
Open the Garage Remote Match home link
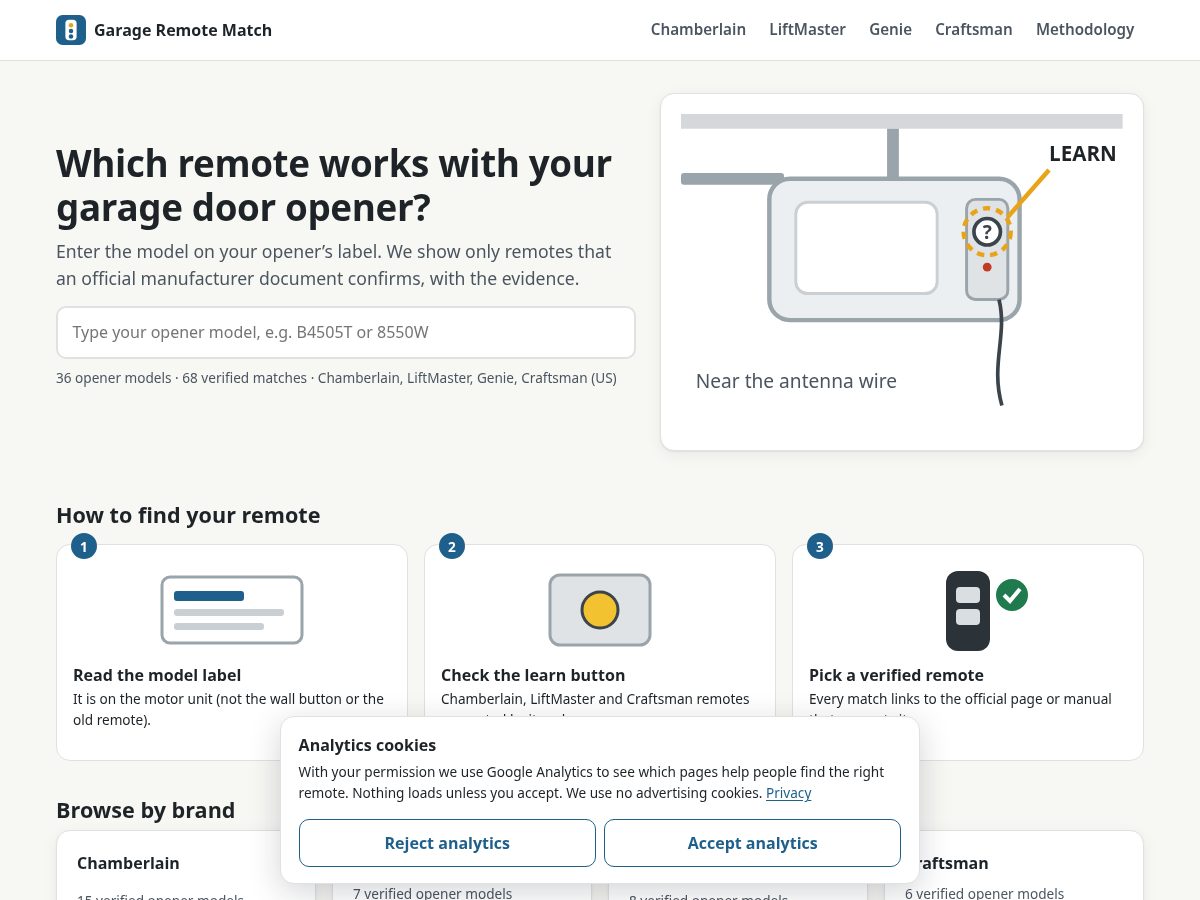point(164,30)
